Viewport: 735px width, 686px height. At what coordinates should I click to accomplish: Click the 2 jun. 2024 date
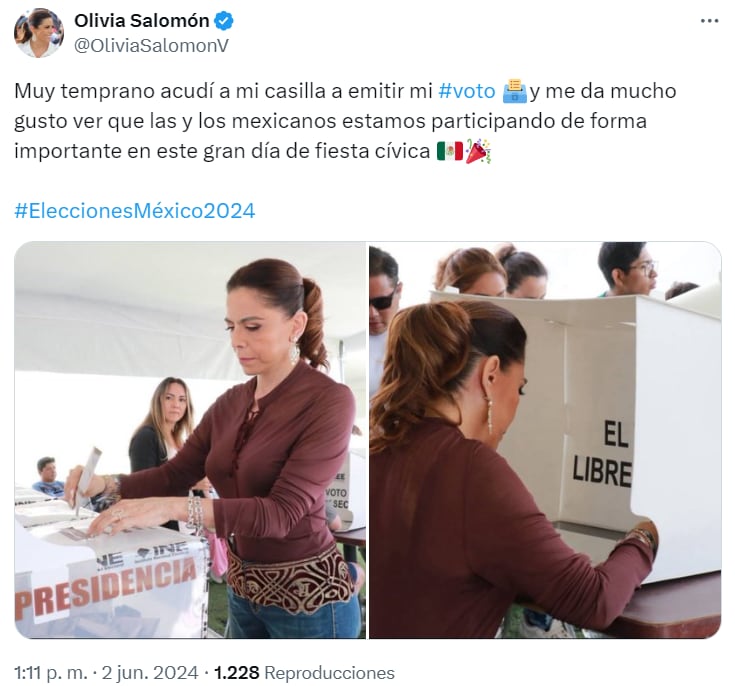150,673
